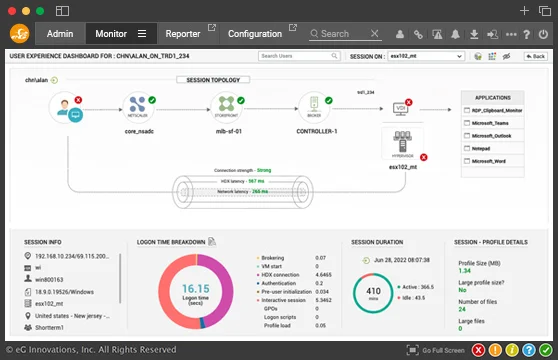Click the session start time Jun 28, 2022
This screenshot has width=558, height=360.
click(401, 260)
